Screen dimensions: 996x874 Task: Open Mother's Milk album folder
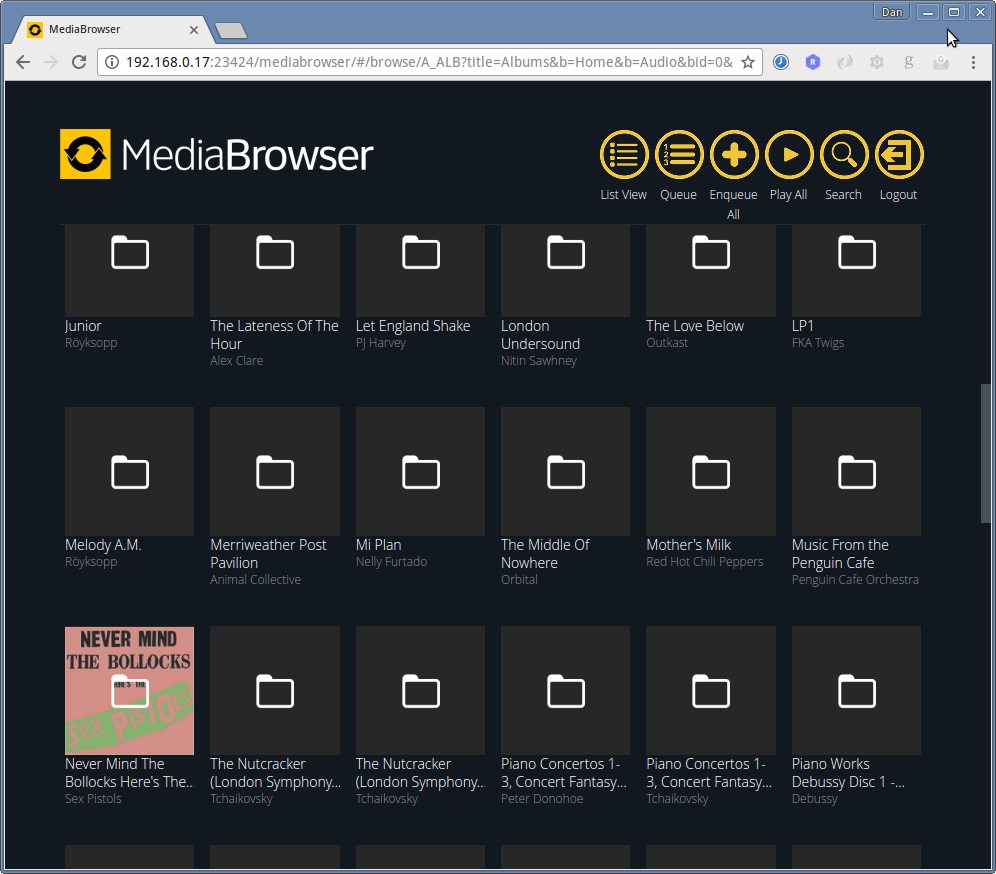point(711,471)
